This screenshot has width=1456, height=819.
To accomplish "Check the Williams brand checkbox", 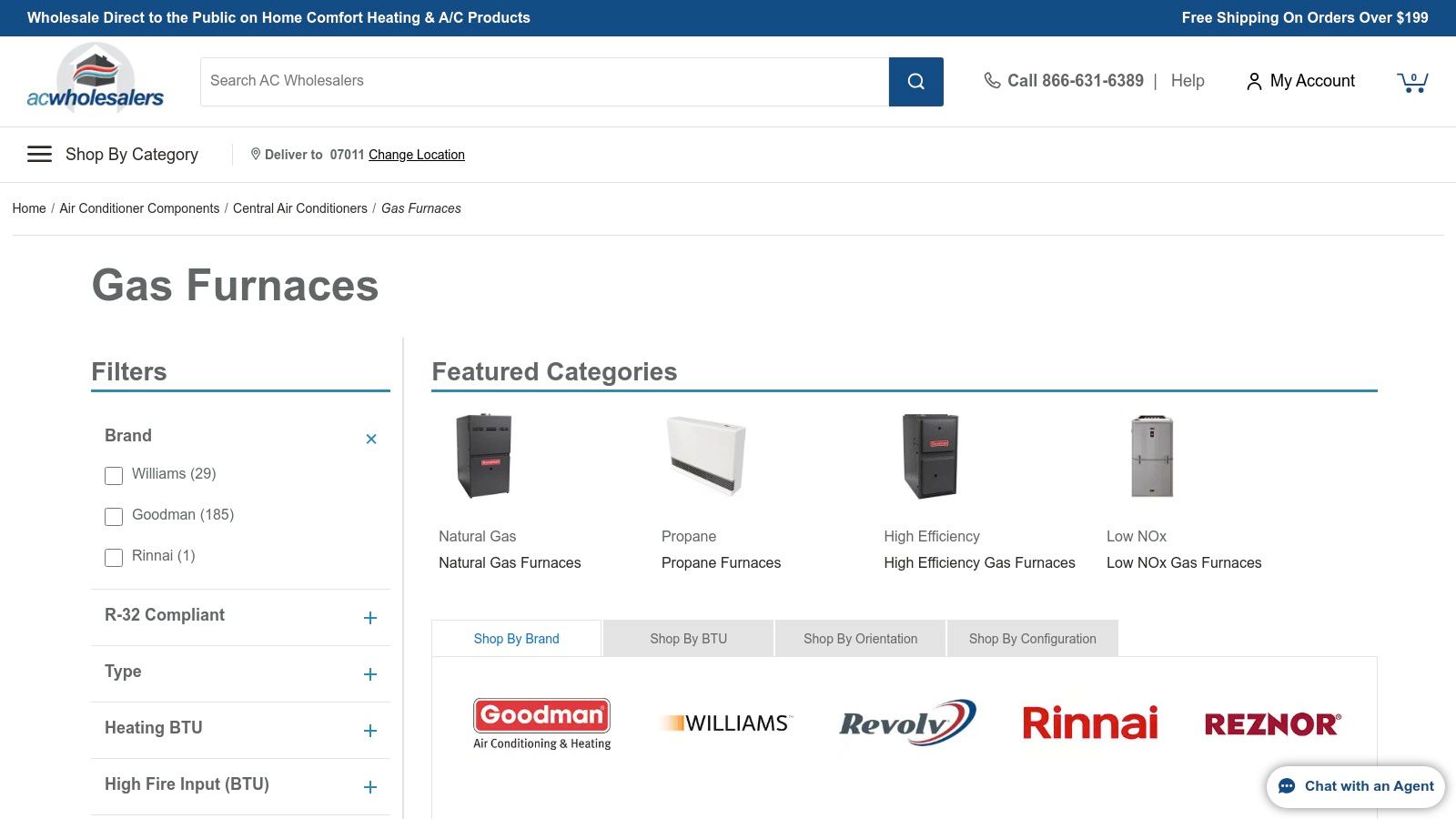I will (113, 475).
